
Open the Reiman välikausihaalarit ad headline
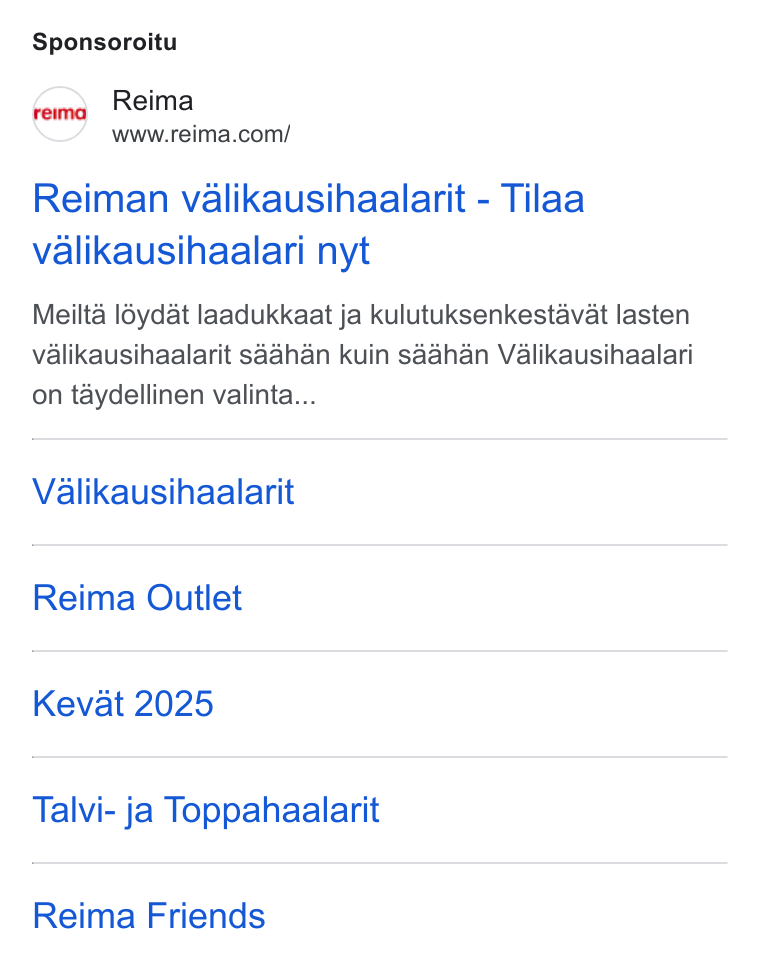(308, 224)
